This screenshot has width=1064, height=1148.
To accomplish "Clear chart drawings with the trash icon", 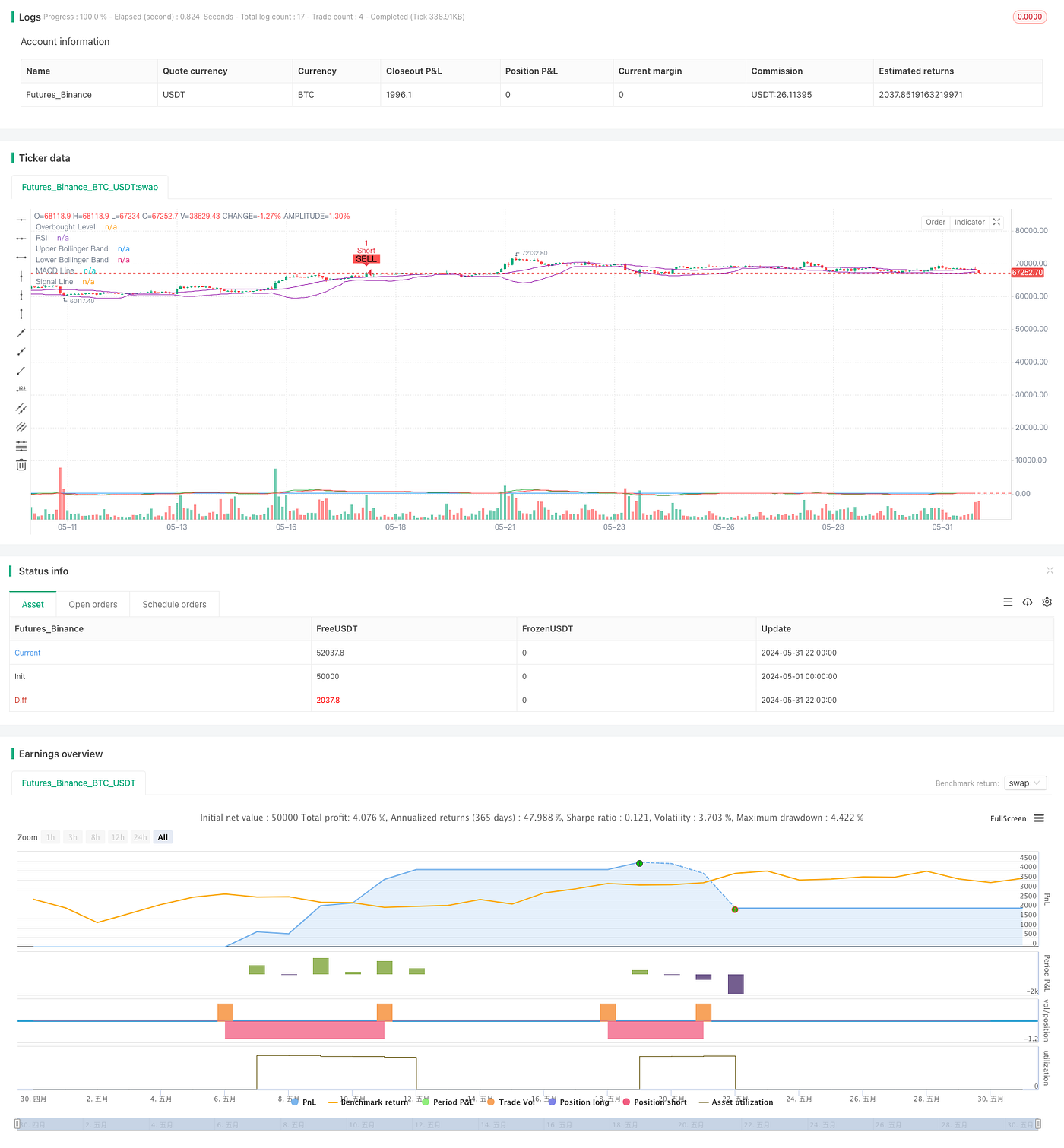I will coord(21,464).
